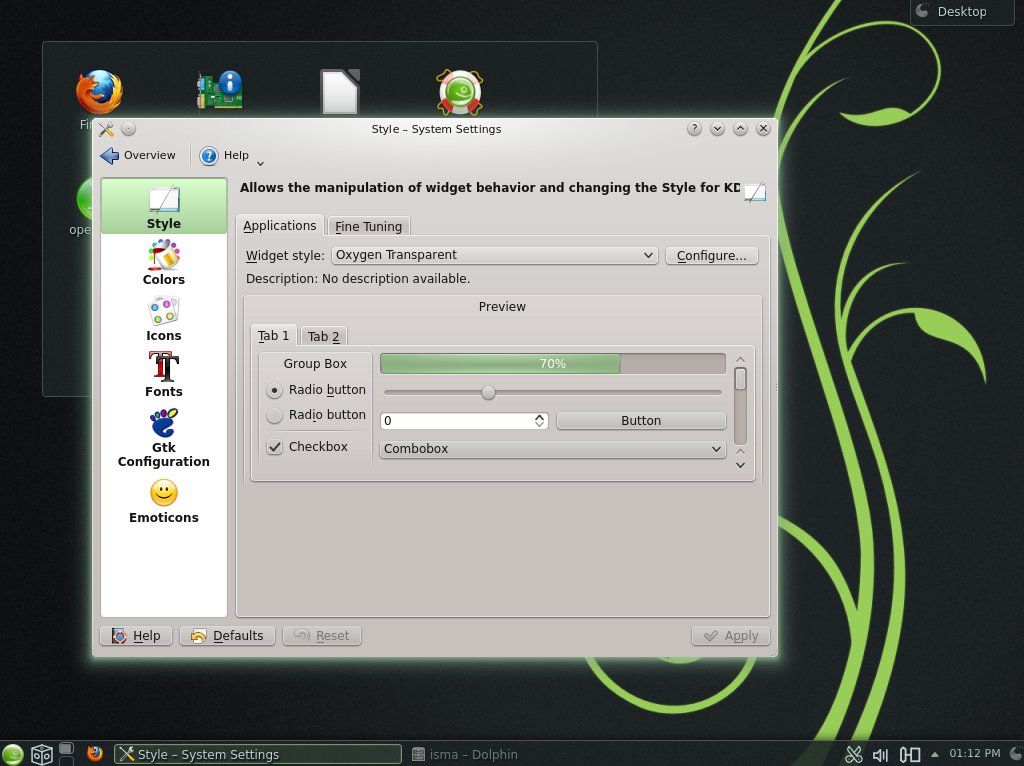Image resolution: width=1024 pixels, height=766 pixels.
Task: Open the Icons settings module
Action: 163,319
